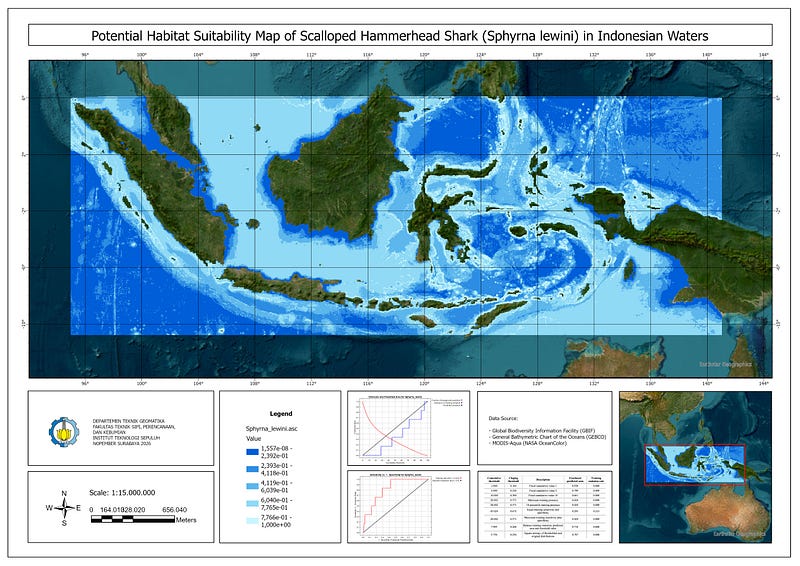Screen dimensions: 800x566
Task: Select the map title about Scalloped Hammerhead Shark
Action: click(x=399, y=36)
